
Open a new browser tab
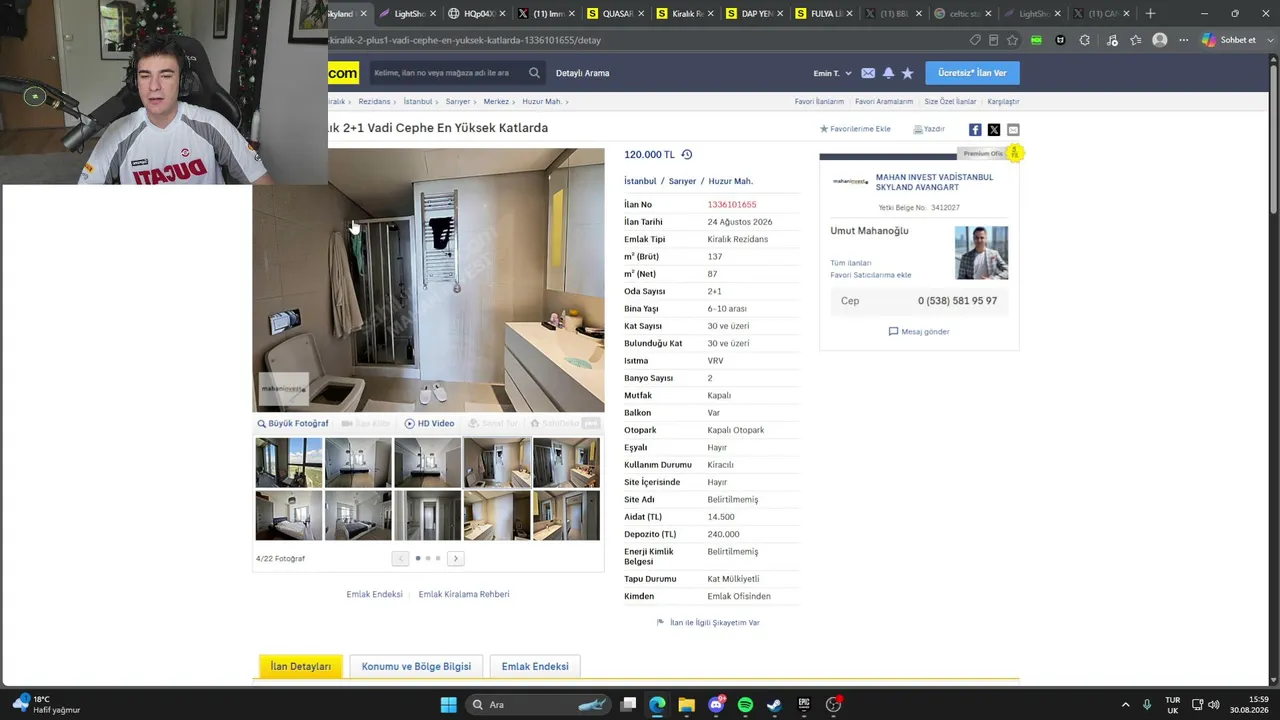pos(1150,14)
